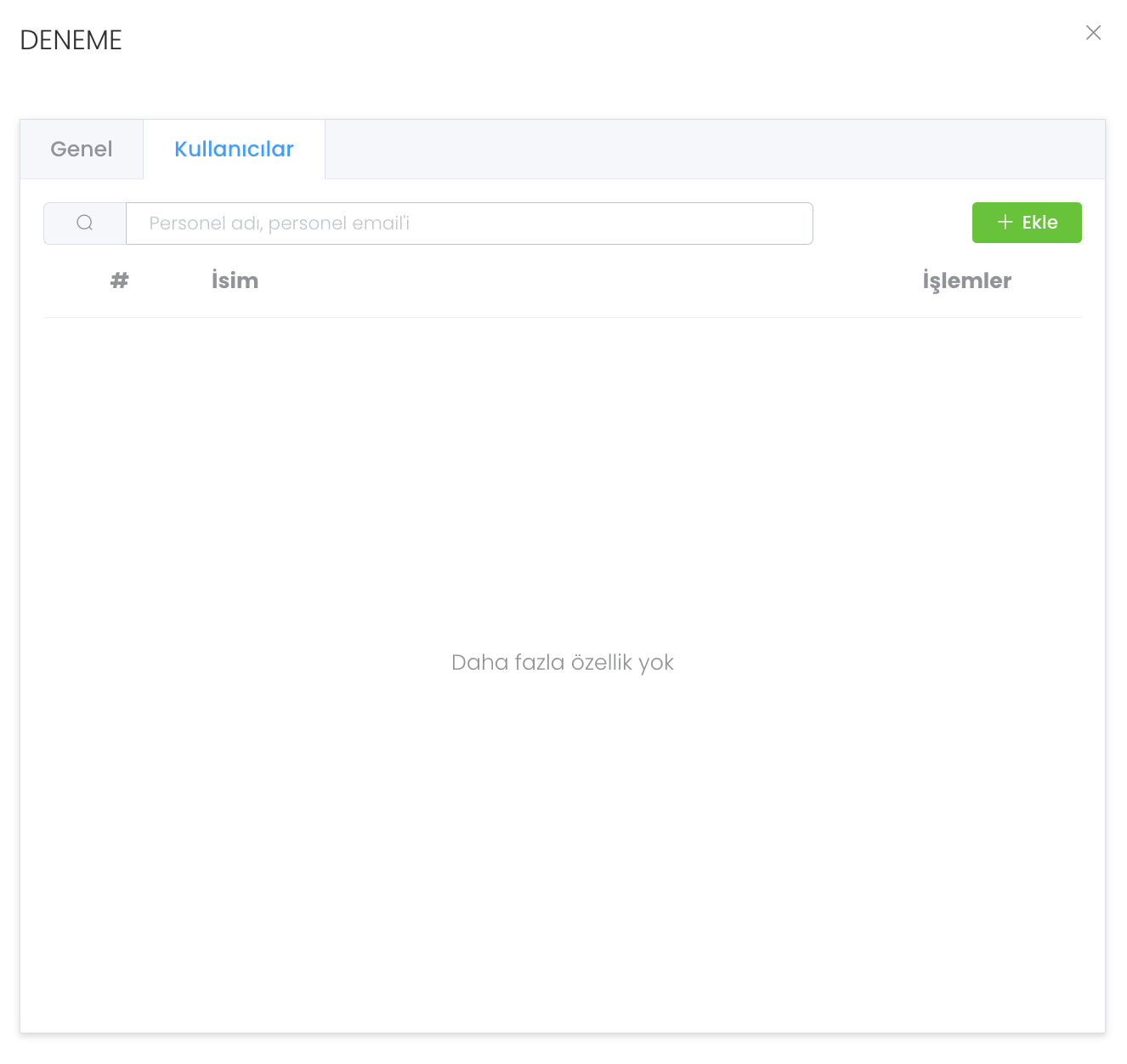Click empty tab strip beside Kullanıcılar

click(x=714, y=150)
